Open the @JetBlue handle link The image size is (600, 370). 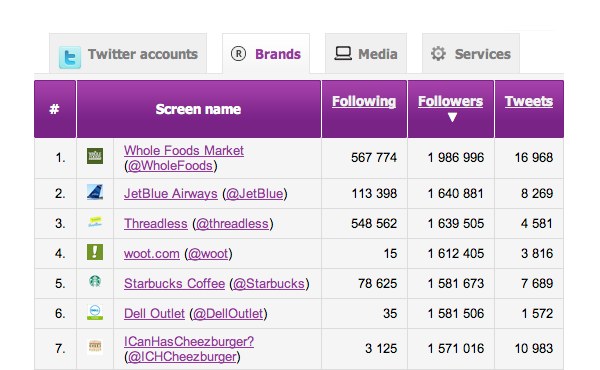click(254, 194)
